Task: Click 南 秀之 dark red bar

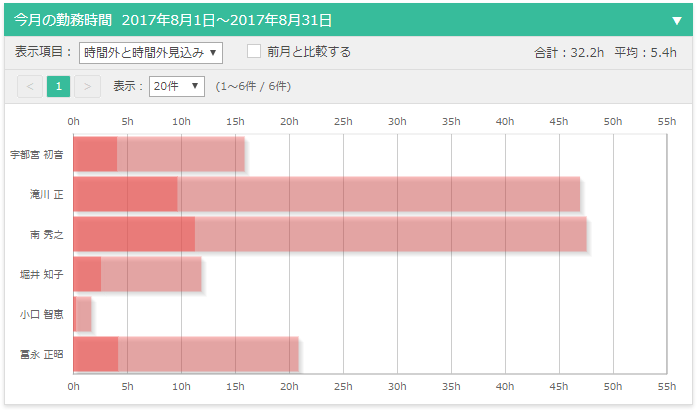Action: [134, 234]
